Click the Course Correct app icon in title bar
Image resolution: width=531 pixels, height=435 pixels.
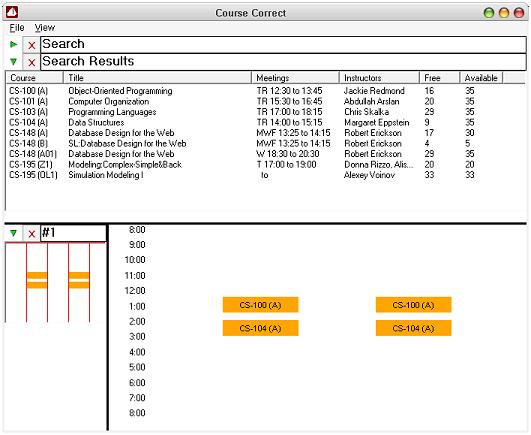(12, 13)
